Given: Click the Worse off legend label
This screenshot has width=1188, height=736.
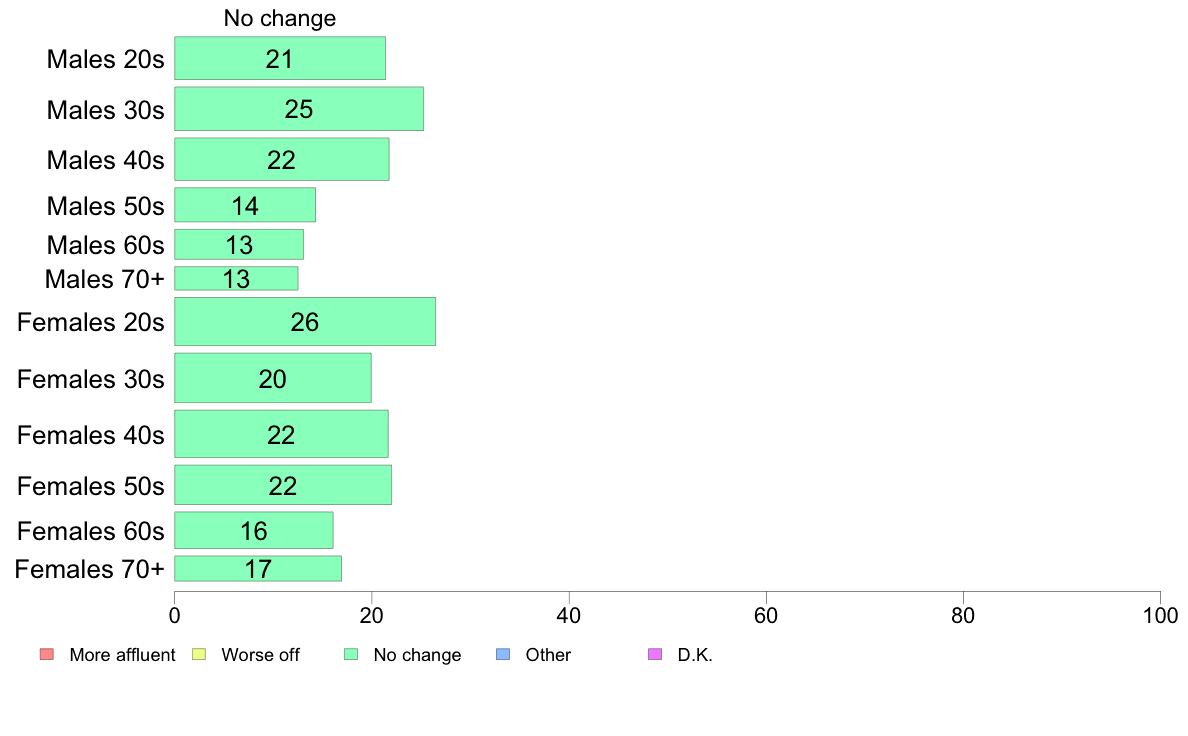Looking at the screenshot, I should [x=260, y=655].
